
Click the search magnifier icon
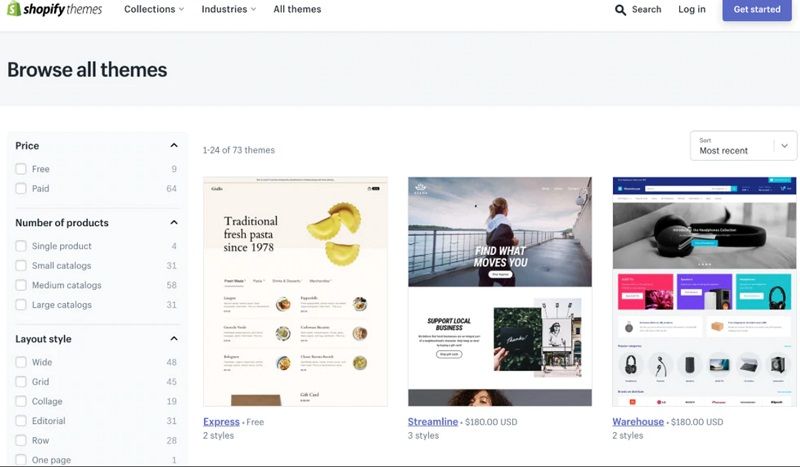click(620, 10)
